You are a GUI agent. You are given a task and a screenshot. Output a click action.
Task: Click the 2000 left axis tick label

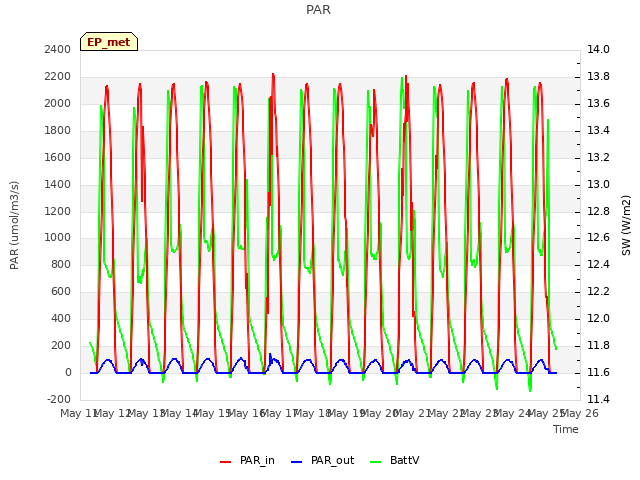[58, 103]
